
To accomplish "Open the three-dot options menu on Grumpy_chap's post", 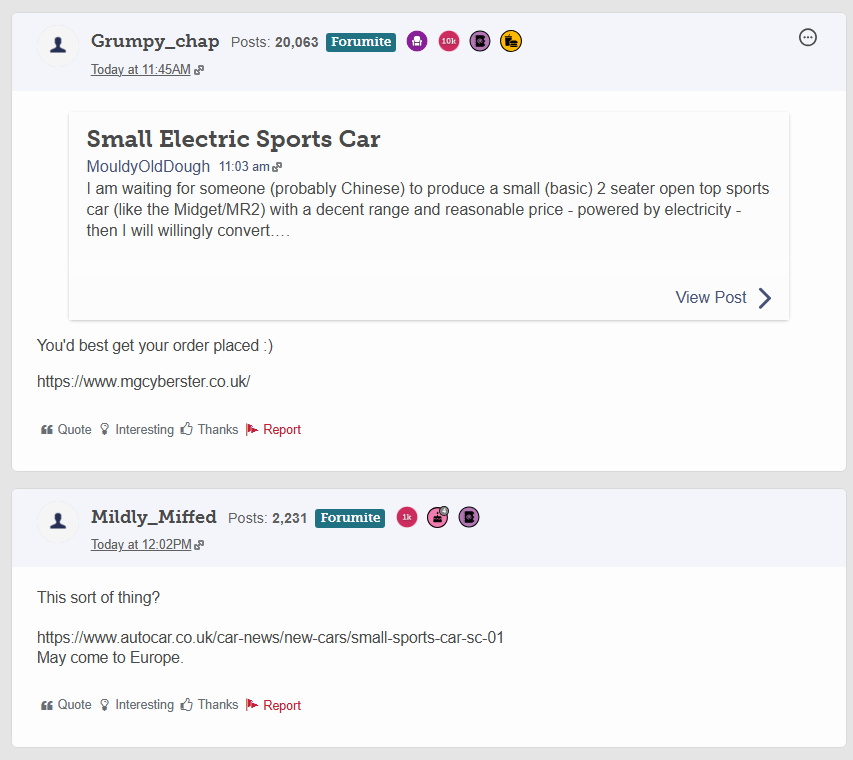I will click(x=808, y=38).
